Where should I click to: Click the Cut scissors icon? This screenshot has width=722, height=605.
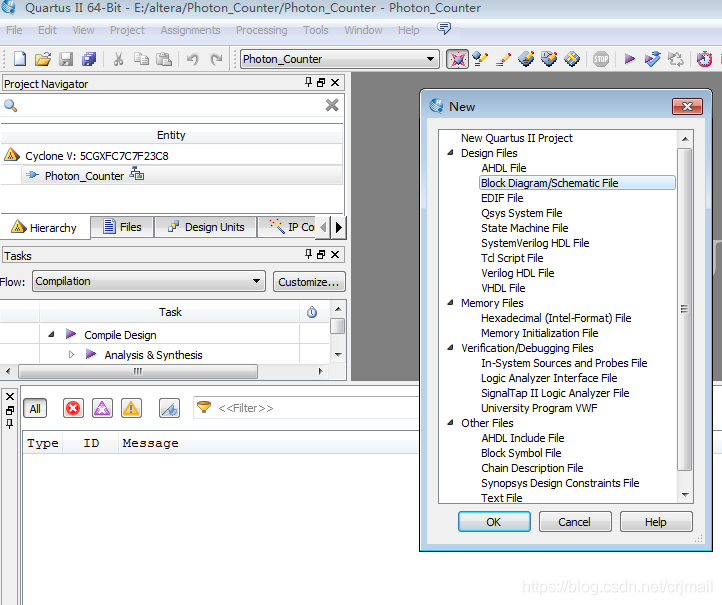[x=118, y=59]
